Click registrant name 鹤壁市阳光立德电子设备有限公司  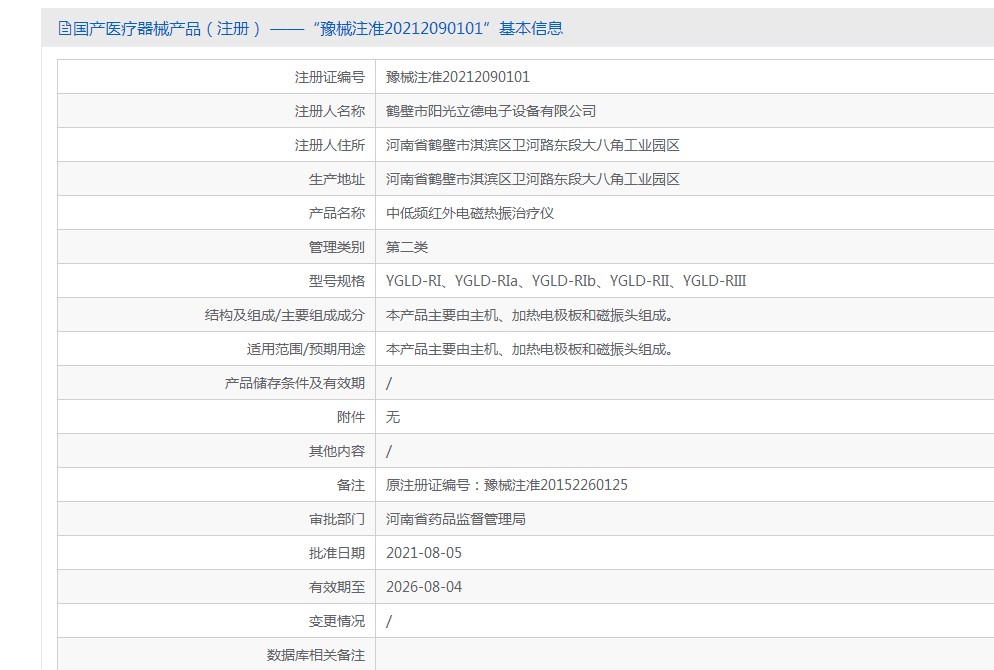click(x=491, y=112)
